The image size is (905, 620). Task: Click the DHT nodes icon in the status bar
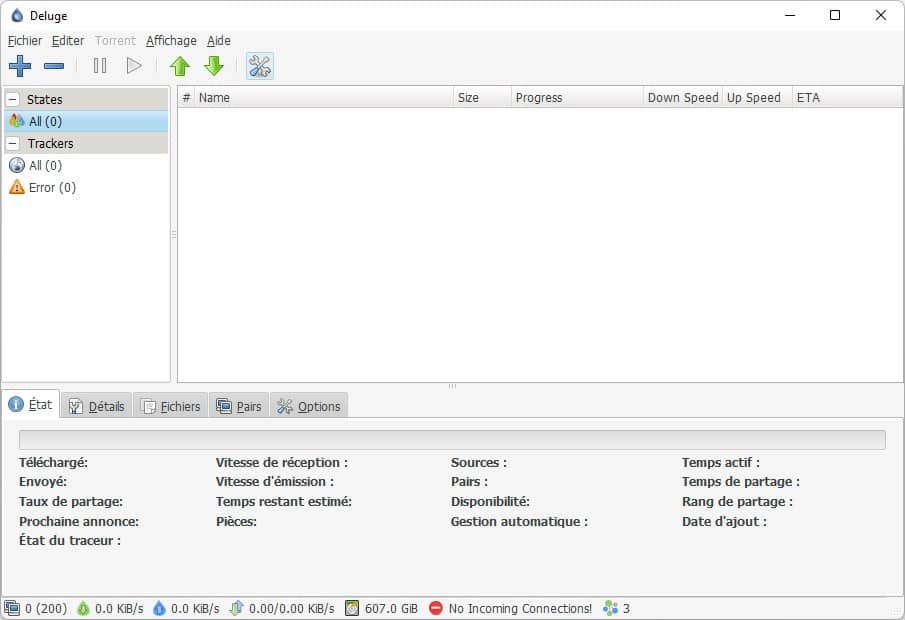(x=610, y=608)
